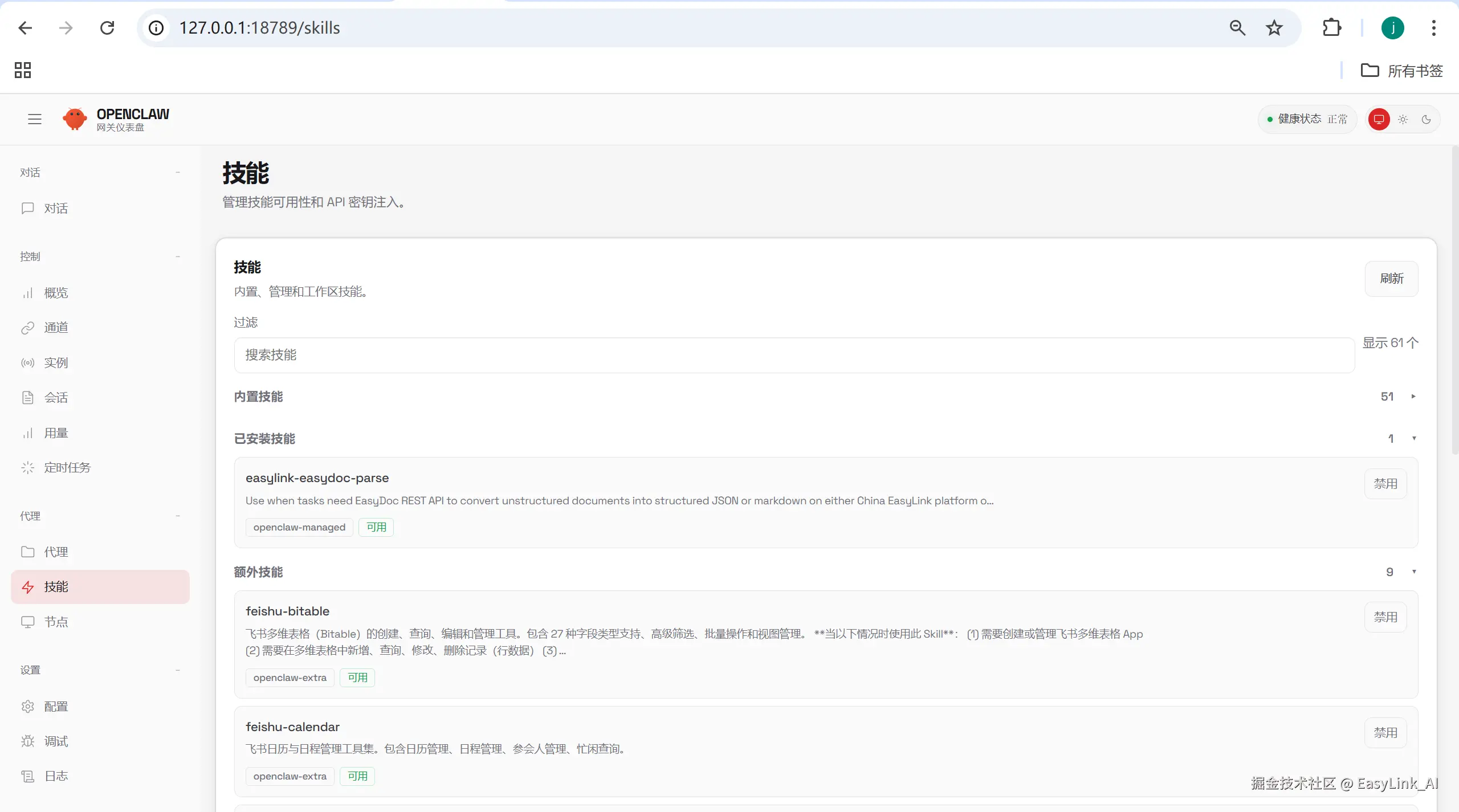Viewport: 1459px width, 812px height.
Task: Open the 概览 overview page
Action: (x=56, y=293)
